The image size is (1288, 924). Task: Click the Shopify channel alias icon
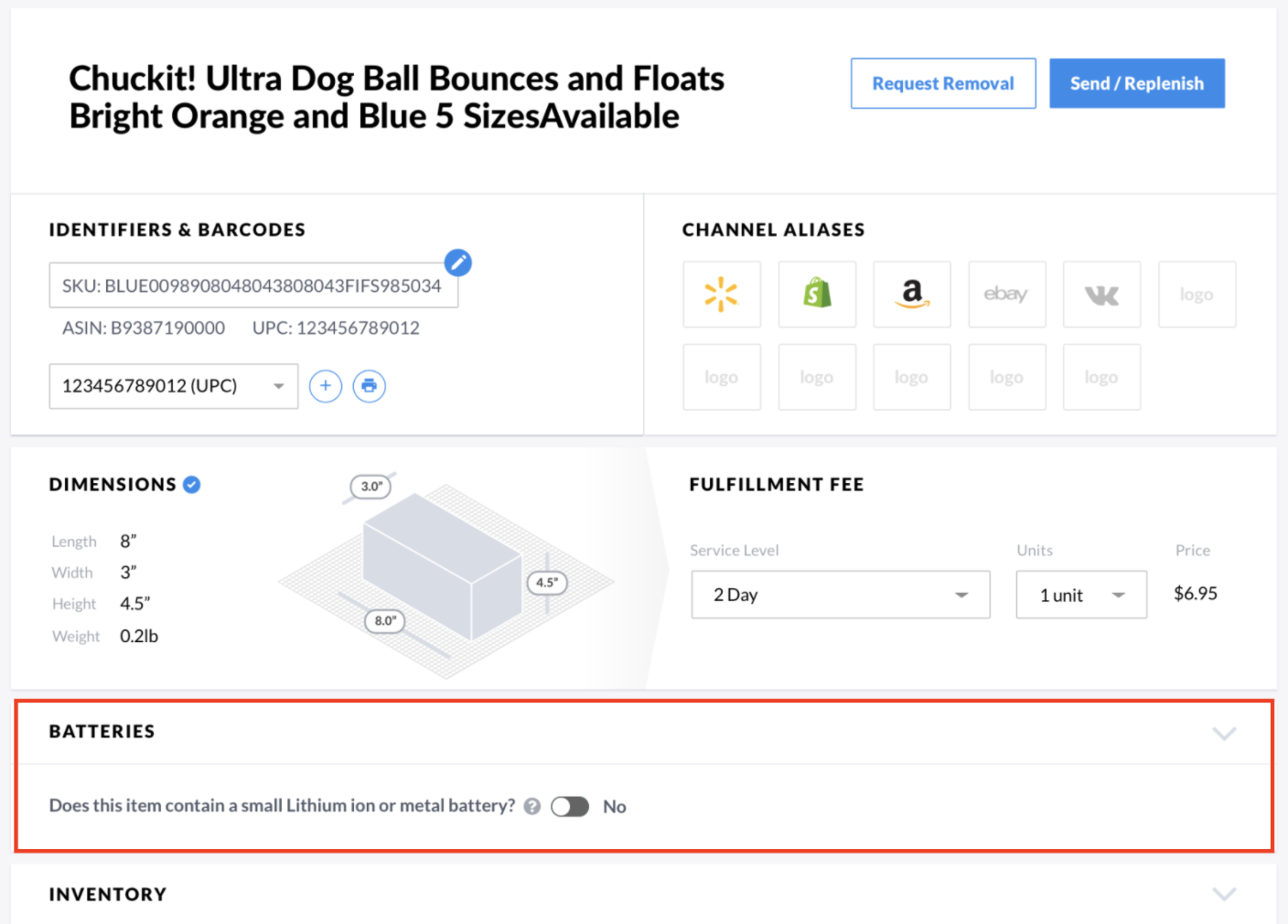[x=817, y=295]
